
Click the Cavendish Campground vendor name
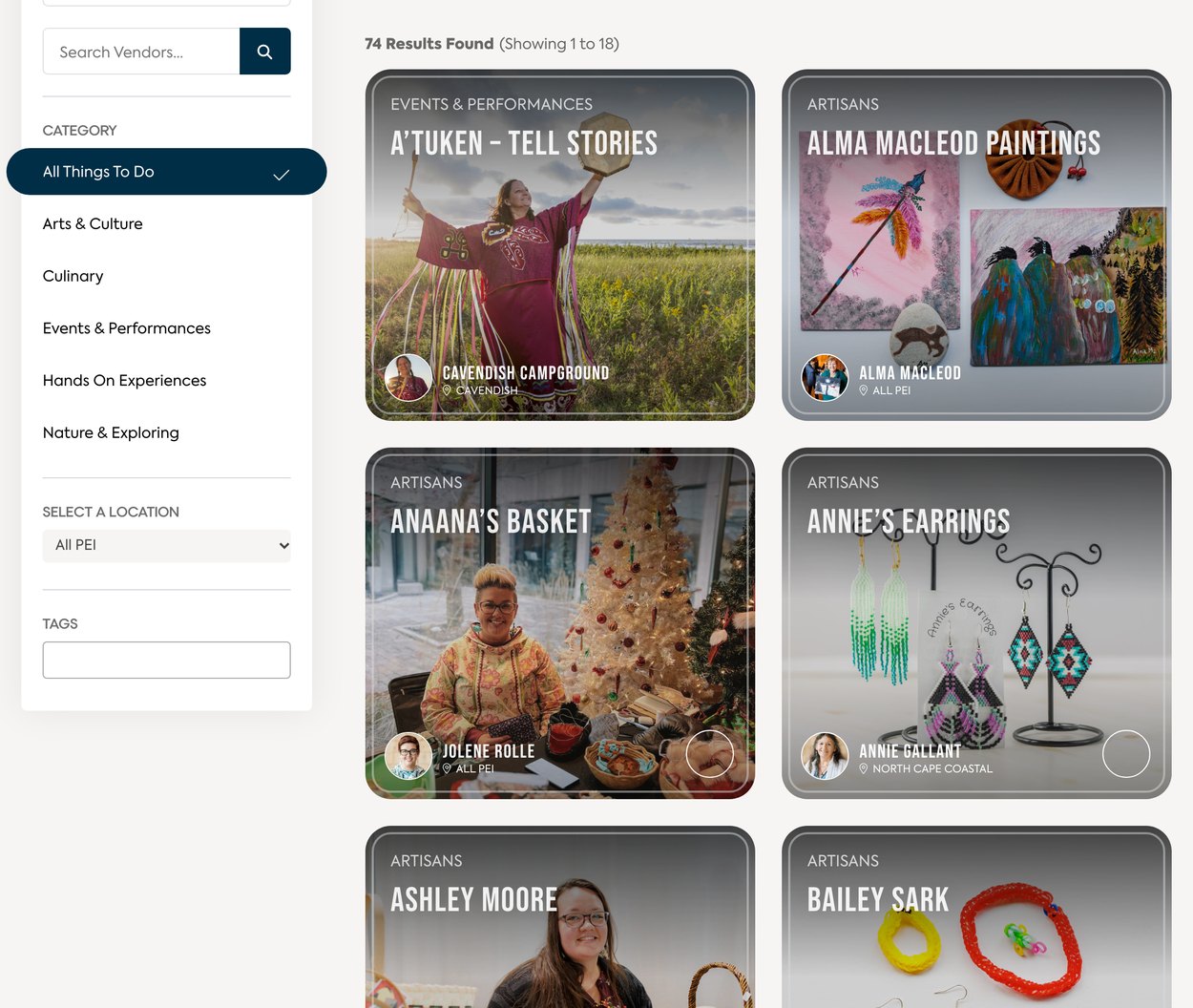click(525, 373)
